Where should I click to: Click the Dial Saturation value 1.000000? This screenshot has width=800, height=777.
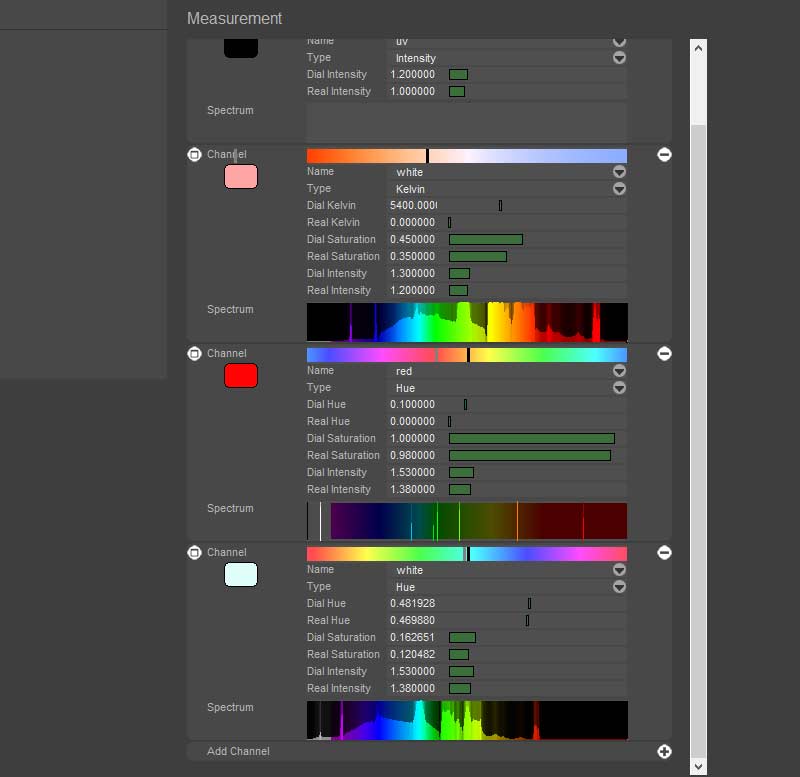pyautogui.click(x=412, y=438)
